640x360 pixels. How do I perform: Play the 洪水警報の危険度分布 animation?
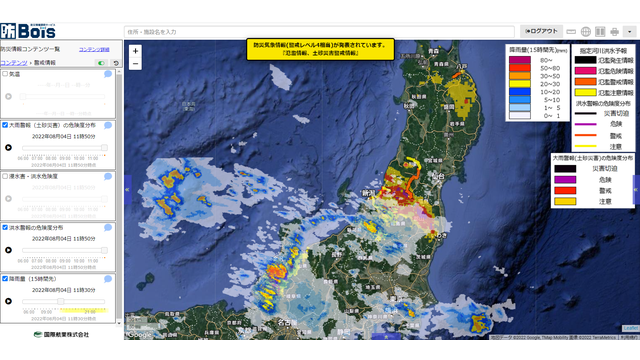tap(8, 250)
